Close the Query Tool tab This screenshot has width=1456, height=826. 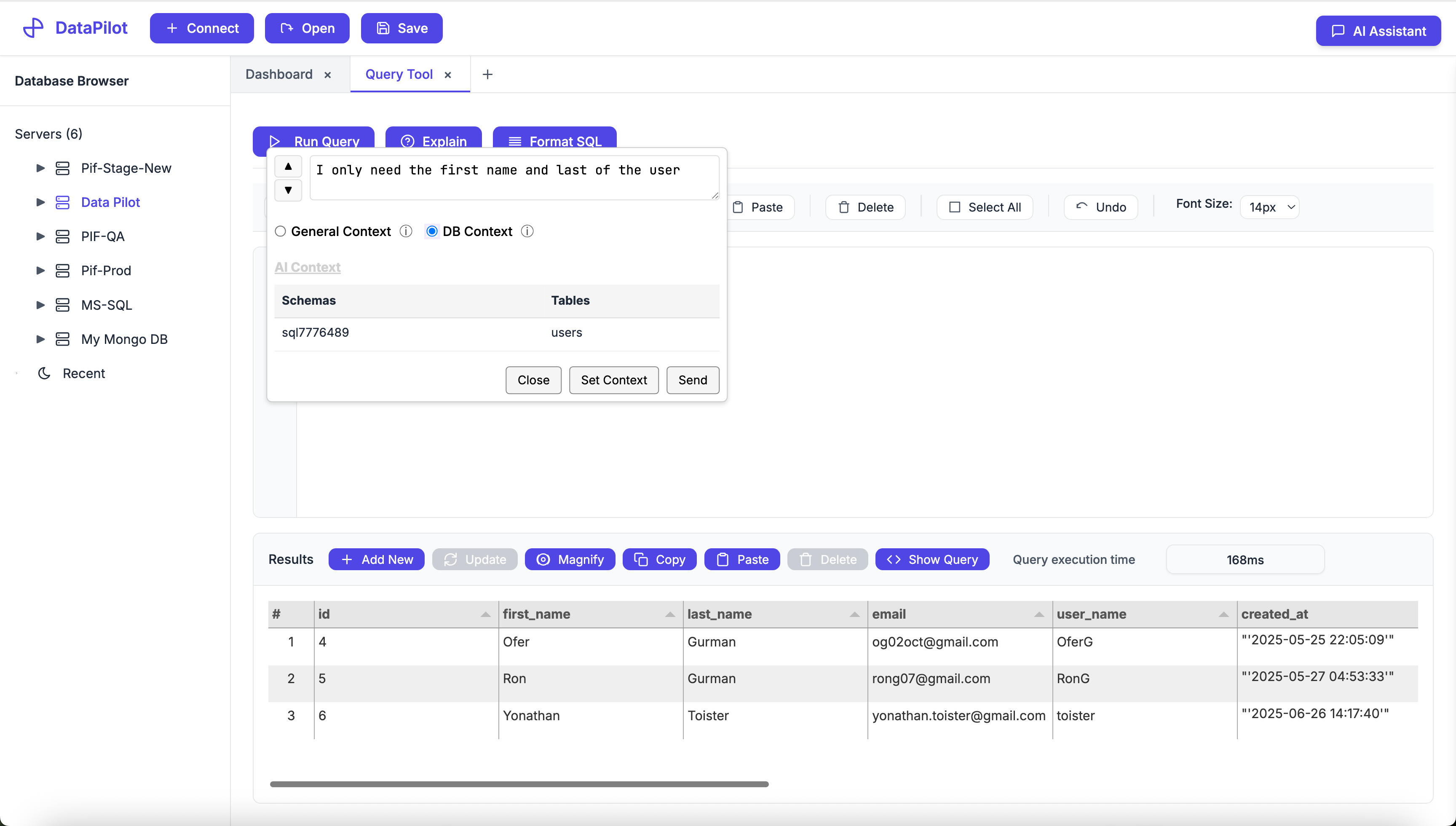(448, 75)
